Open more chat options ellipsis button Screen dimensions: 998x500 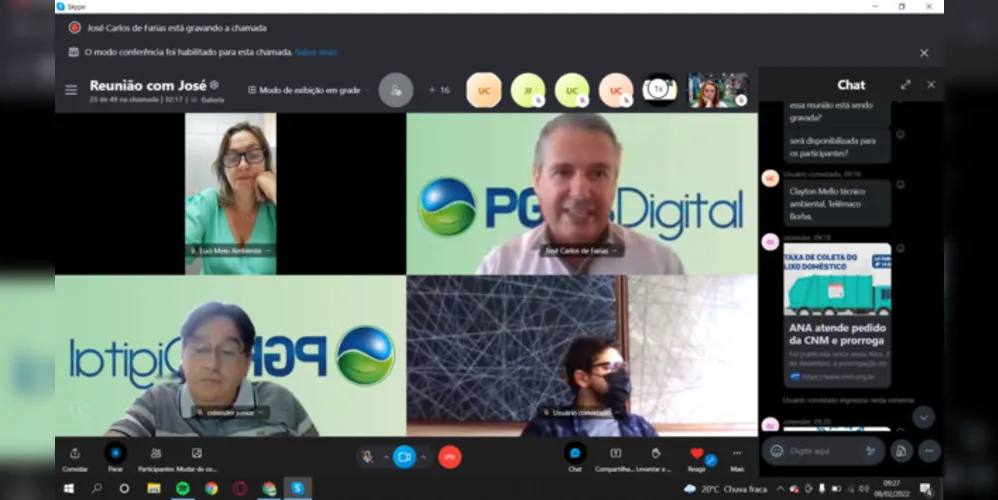click(x=929, y=451)
